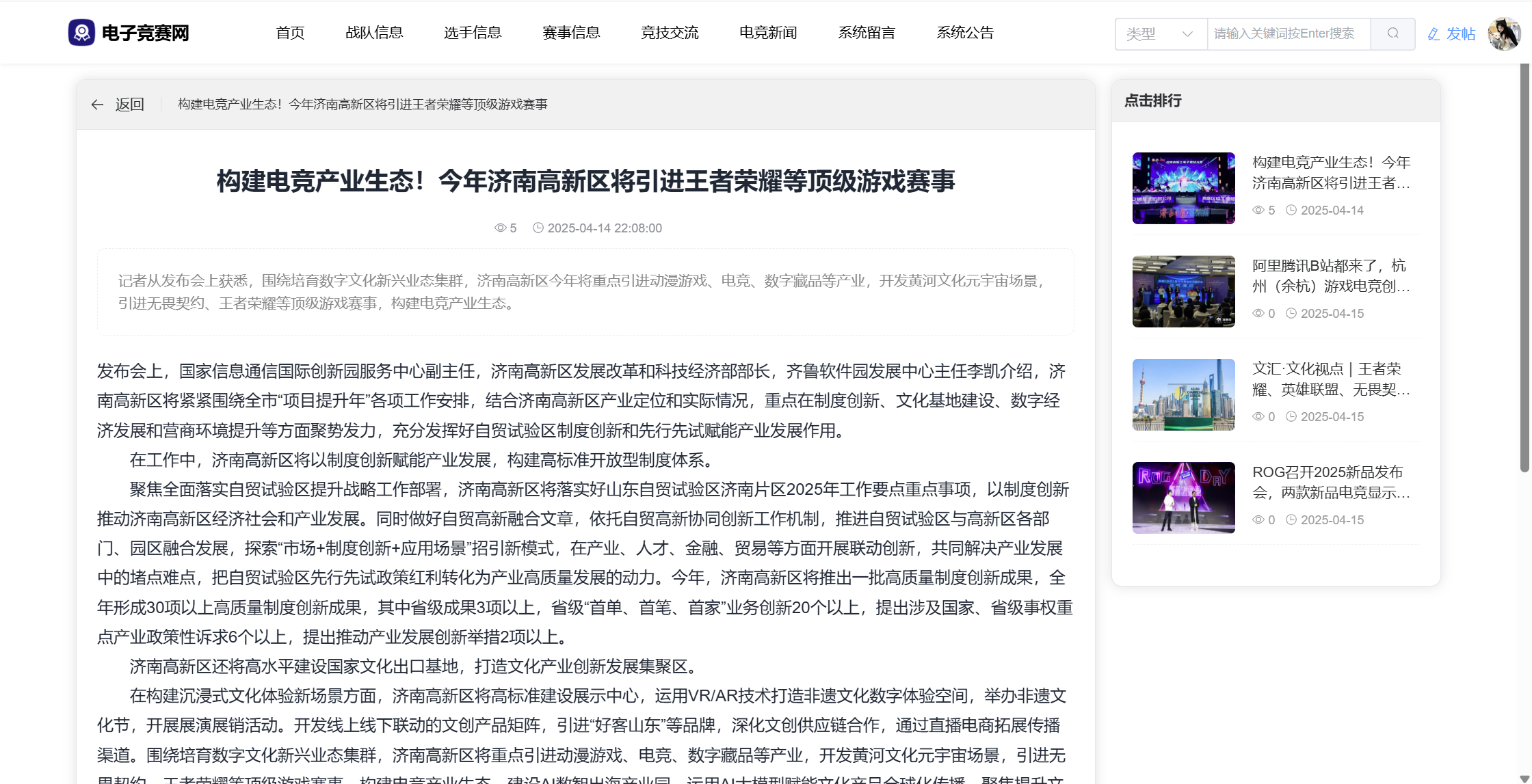Screen dimensions: 1532x784
Task: Go to 战队信息 menu item
Action: point(374,33)
